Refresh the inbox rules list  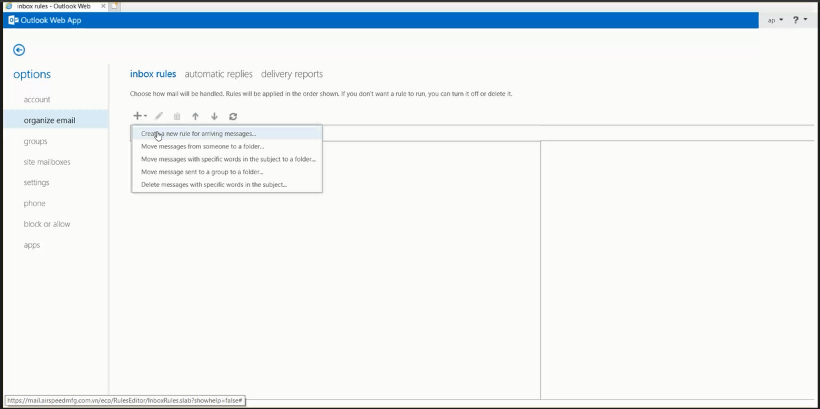(x=233, y=116)
